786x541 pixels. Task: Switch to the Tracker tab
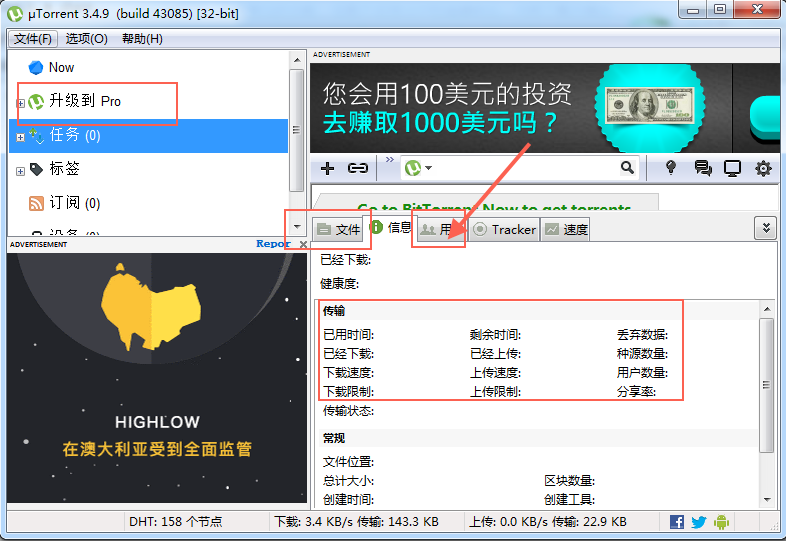coord(505,230)
